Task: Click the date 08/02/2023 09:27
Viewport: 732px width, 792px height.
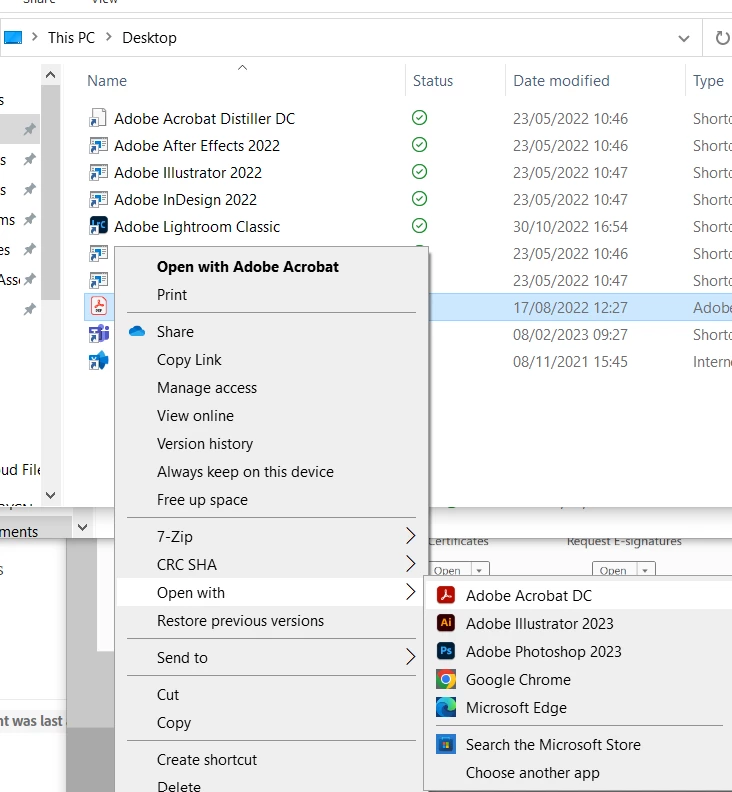Action: [x=570, y=335]
